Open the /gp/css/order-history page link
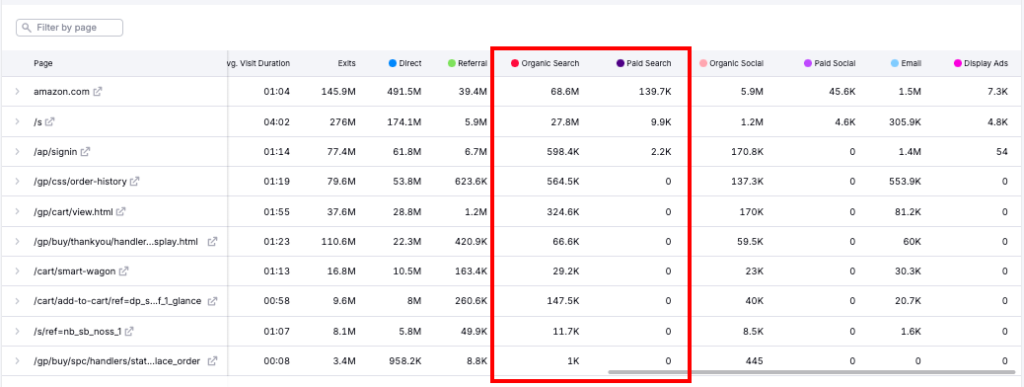 point(80,181)
